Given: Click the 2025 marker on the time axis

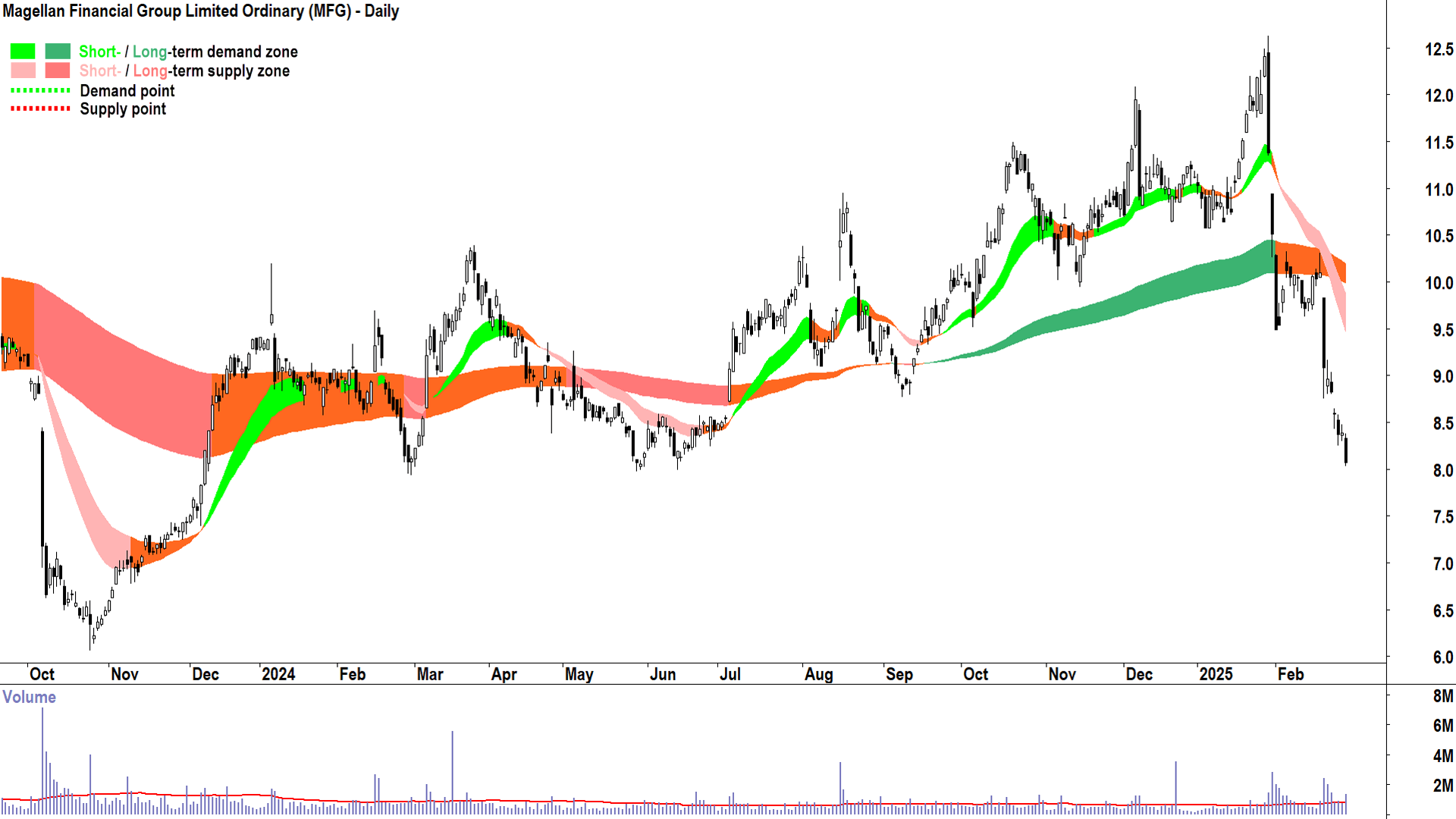Looking at the screenshot, I should (x=1216, y=674).
